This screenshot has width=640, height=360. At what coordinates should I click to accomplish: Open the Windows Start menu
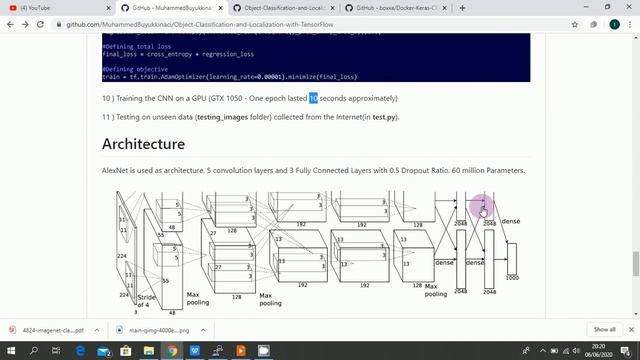point(11,351)
